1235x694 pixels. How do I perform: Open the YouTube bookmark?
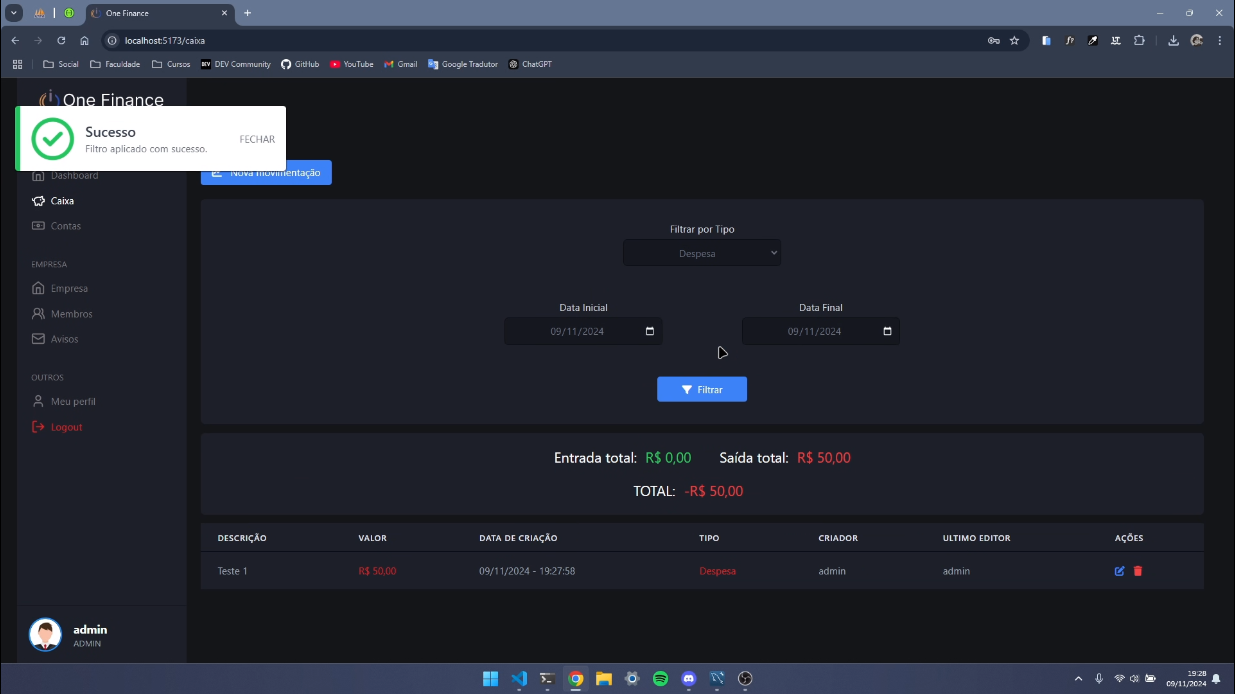click(x=352, y=64)
